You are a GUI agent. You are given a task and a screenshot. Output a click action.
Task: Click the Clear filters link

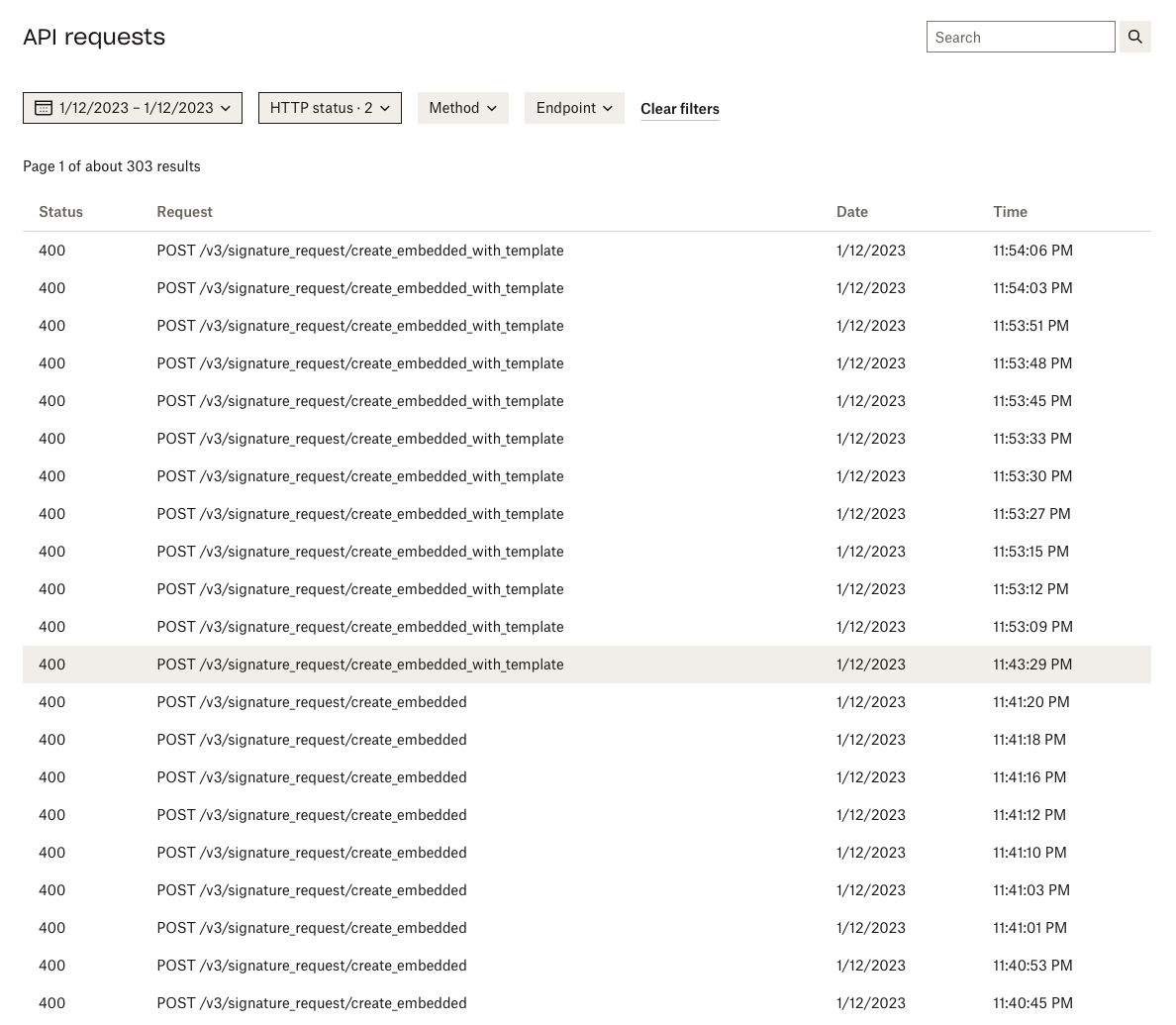click(x=679, y=109)
